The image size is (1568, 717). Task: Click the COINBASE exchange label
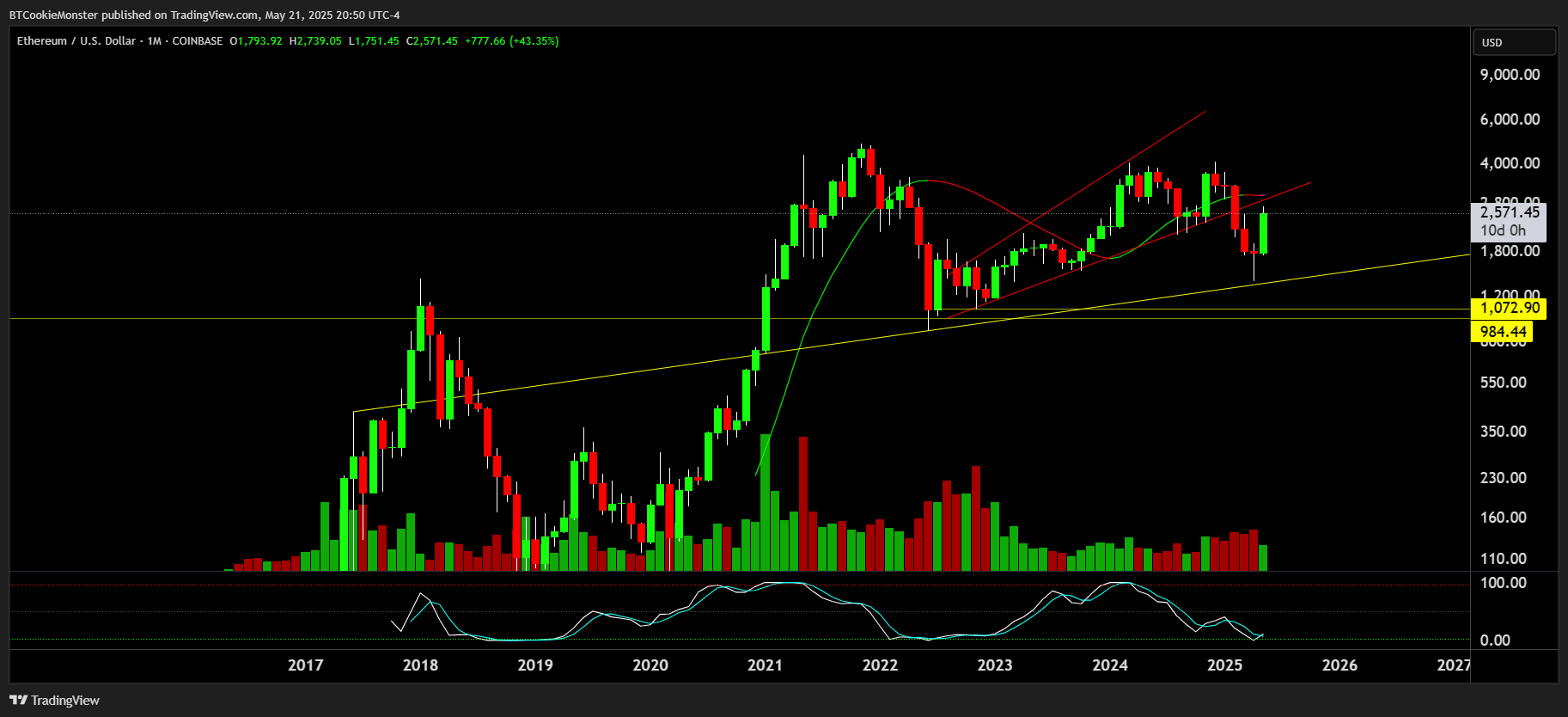[198, 41]
